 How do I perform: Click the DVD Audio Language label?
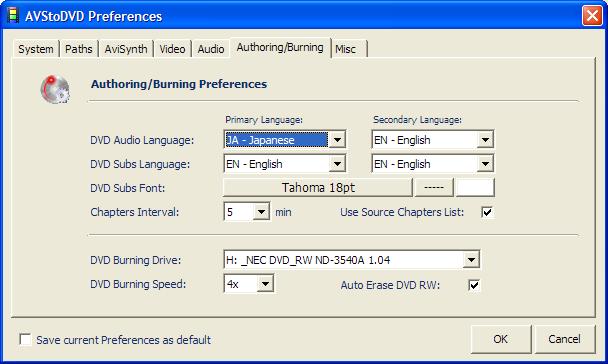point(142,140)
